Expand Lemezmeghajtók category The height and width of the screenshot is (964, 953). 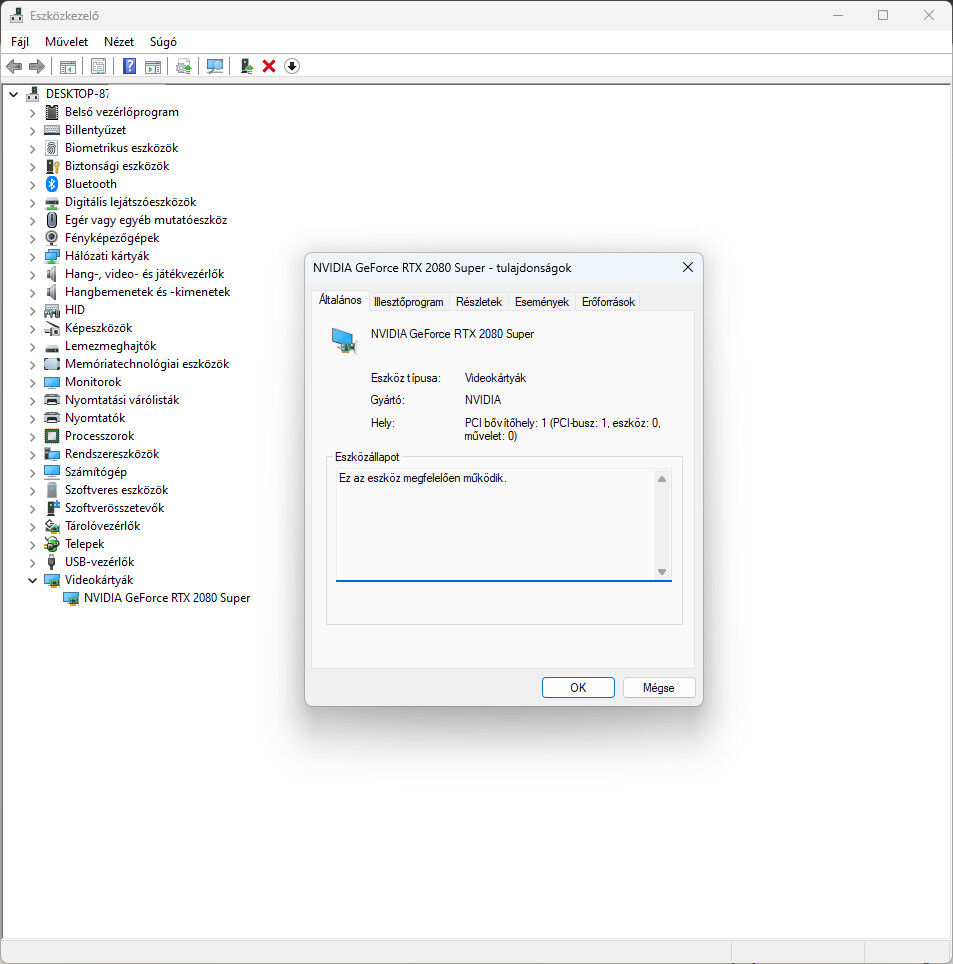coord(33,346)
